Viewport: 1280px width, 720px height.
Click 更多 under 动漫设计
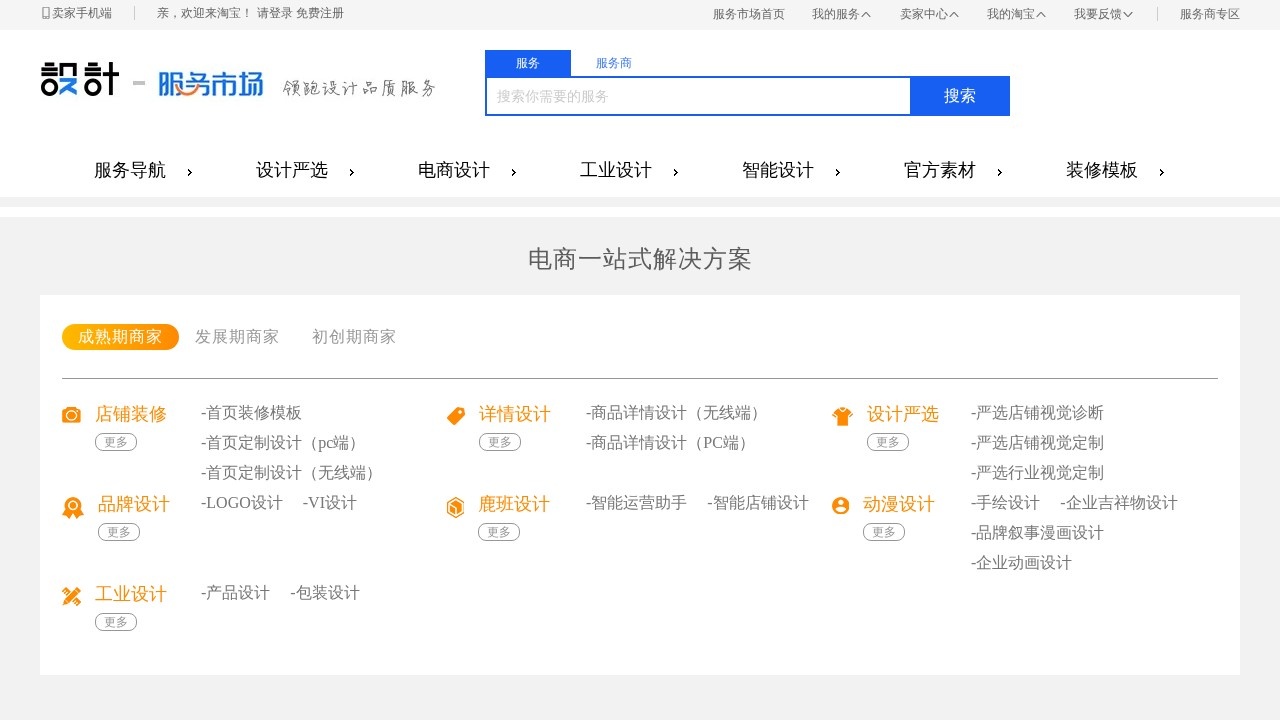tap(884, 532)
